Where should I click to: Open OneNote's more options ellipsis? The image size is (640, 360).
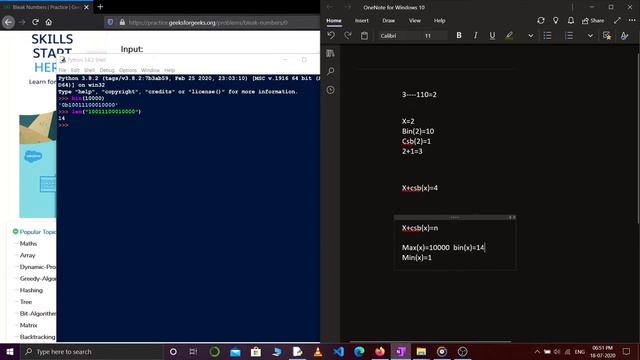click(632, 20)
